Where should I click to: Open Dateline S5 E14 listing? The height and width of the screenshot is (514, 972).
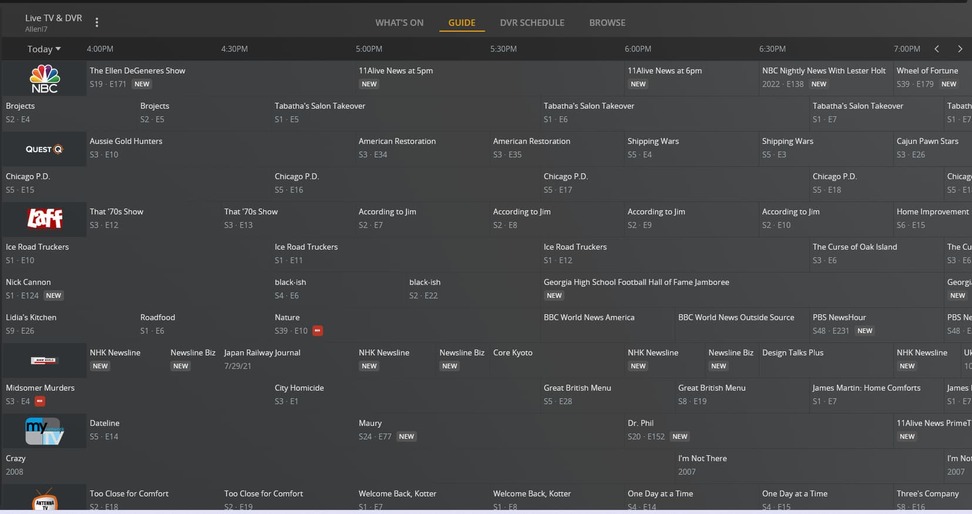(x=220, y=431)
